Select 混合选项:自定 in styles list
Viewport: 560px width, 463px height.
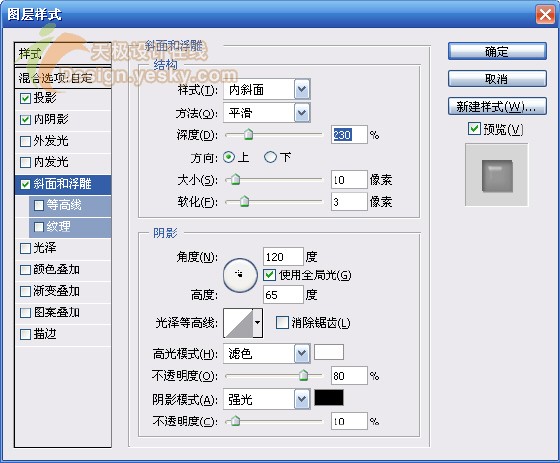click(x=63, y=78)
